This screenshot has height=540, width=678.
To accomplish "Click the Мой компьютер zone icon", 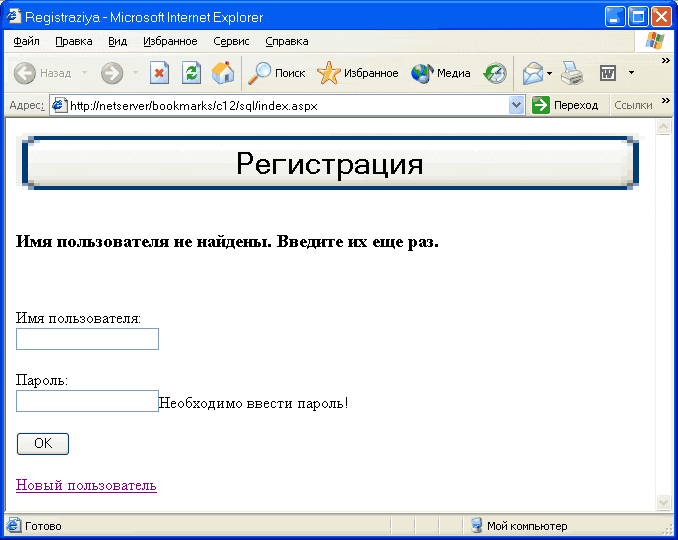I will pos(477,525).
